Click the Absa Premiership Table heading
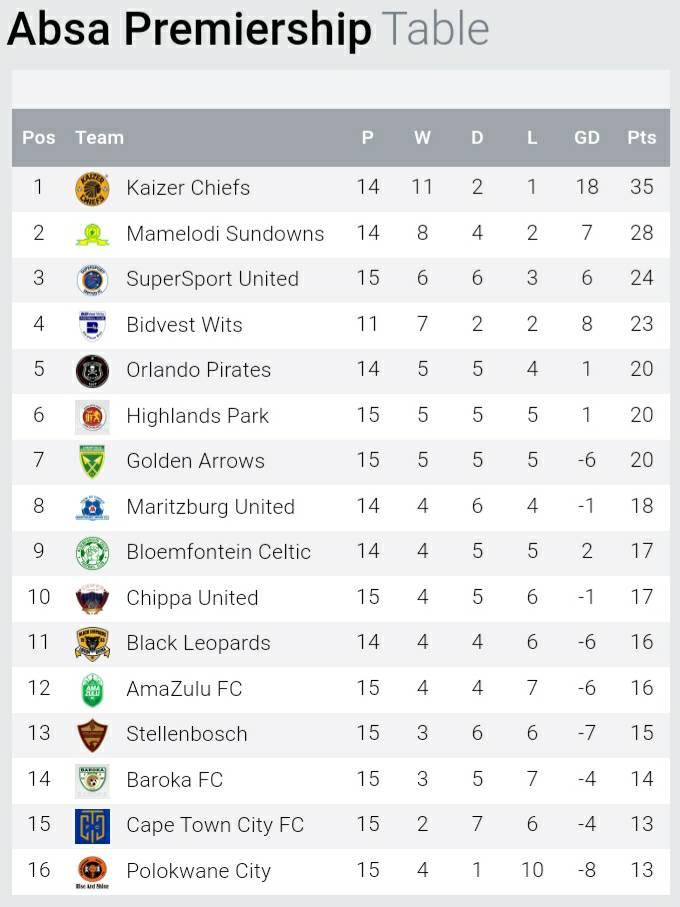 click(x=249, y=28)
